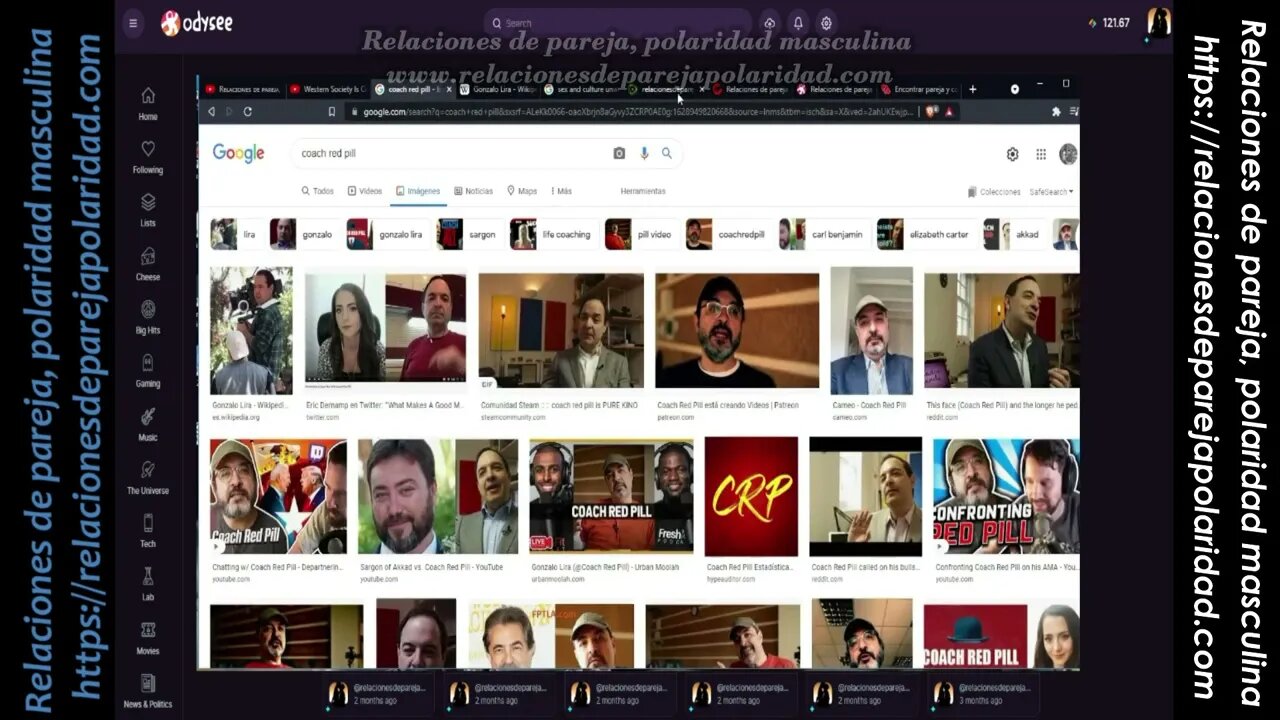
Task: Select the life coaching filter chip
Action: coord(552,234)
